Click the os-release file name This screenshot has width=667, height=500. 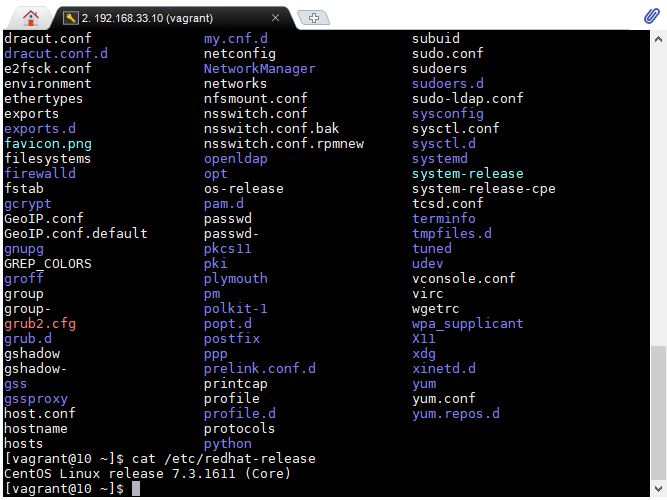(244, 189)
